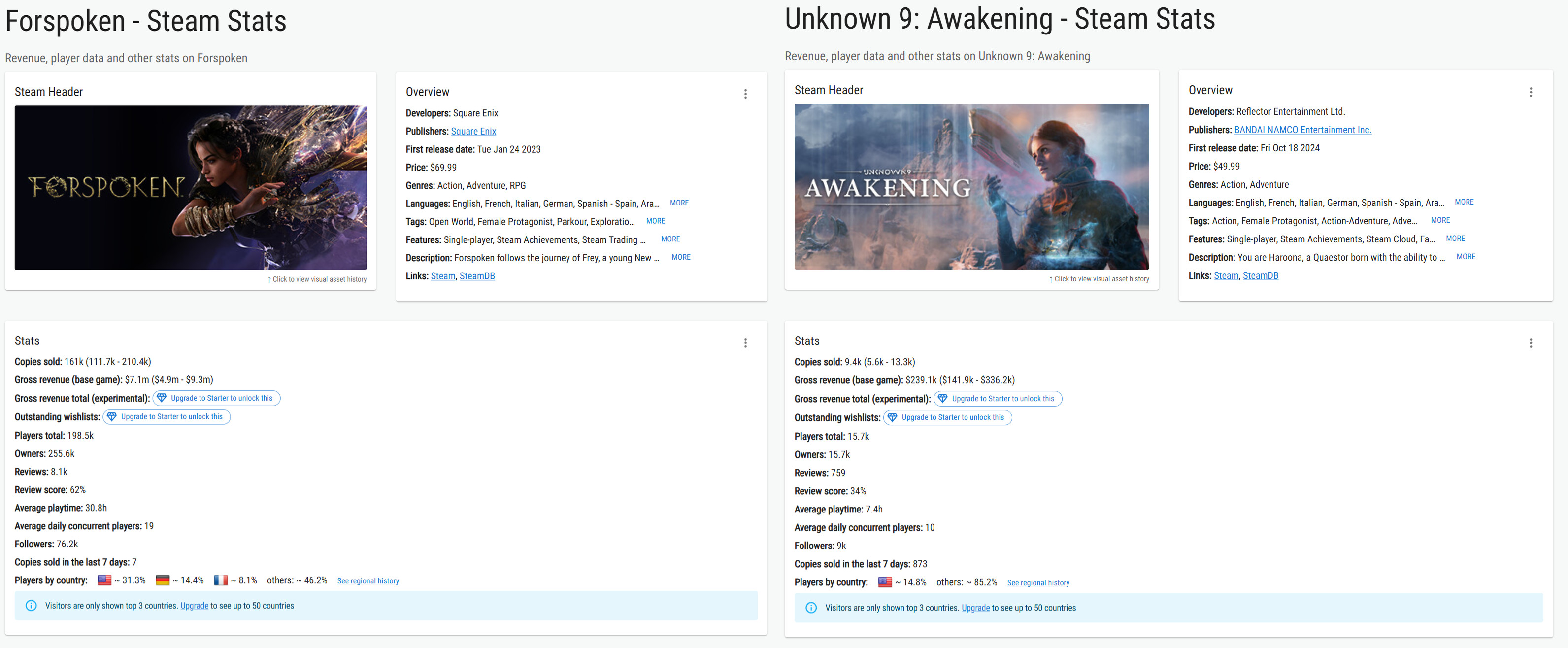This screenshot has height=648, width=1568.
Task: Open Unknown 9 Stats three-dot menu
Action: point(1530,343)
